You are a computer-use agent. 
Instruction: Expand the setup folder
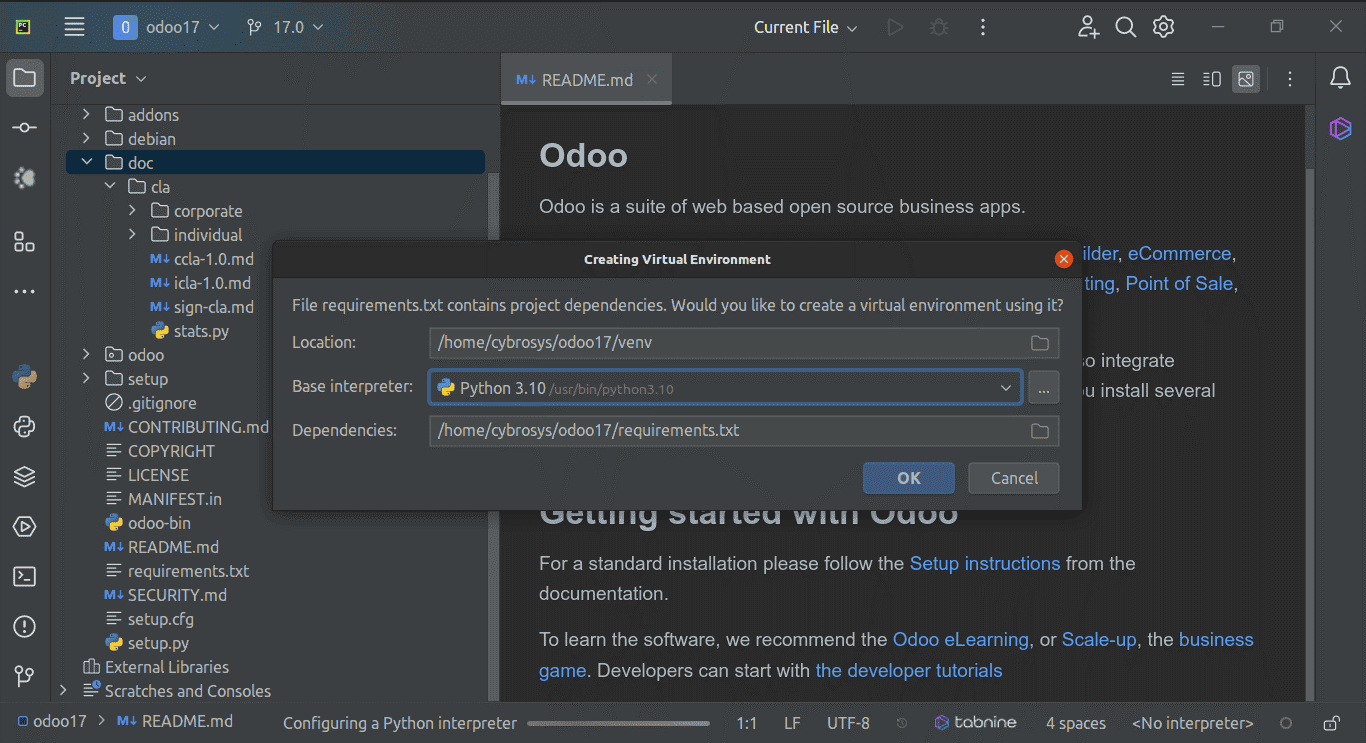(86, 379)
